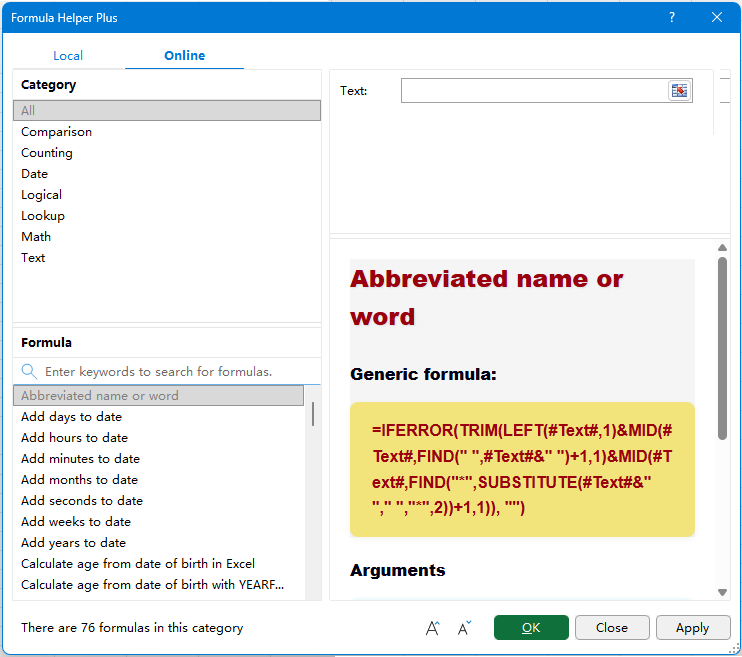This screenshot has width=742, height=657.
Task: Click the formula list scrollbar thumb
Action: [313, 414]
